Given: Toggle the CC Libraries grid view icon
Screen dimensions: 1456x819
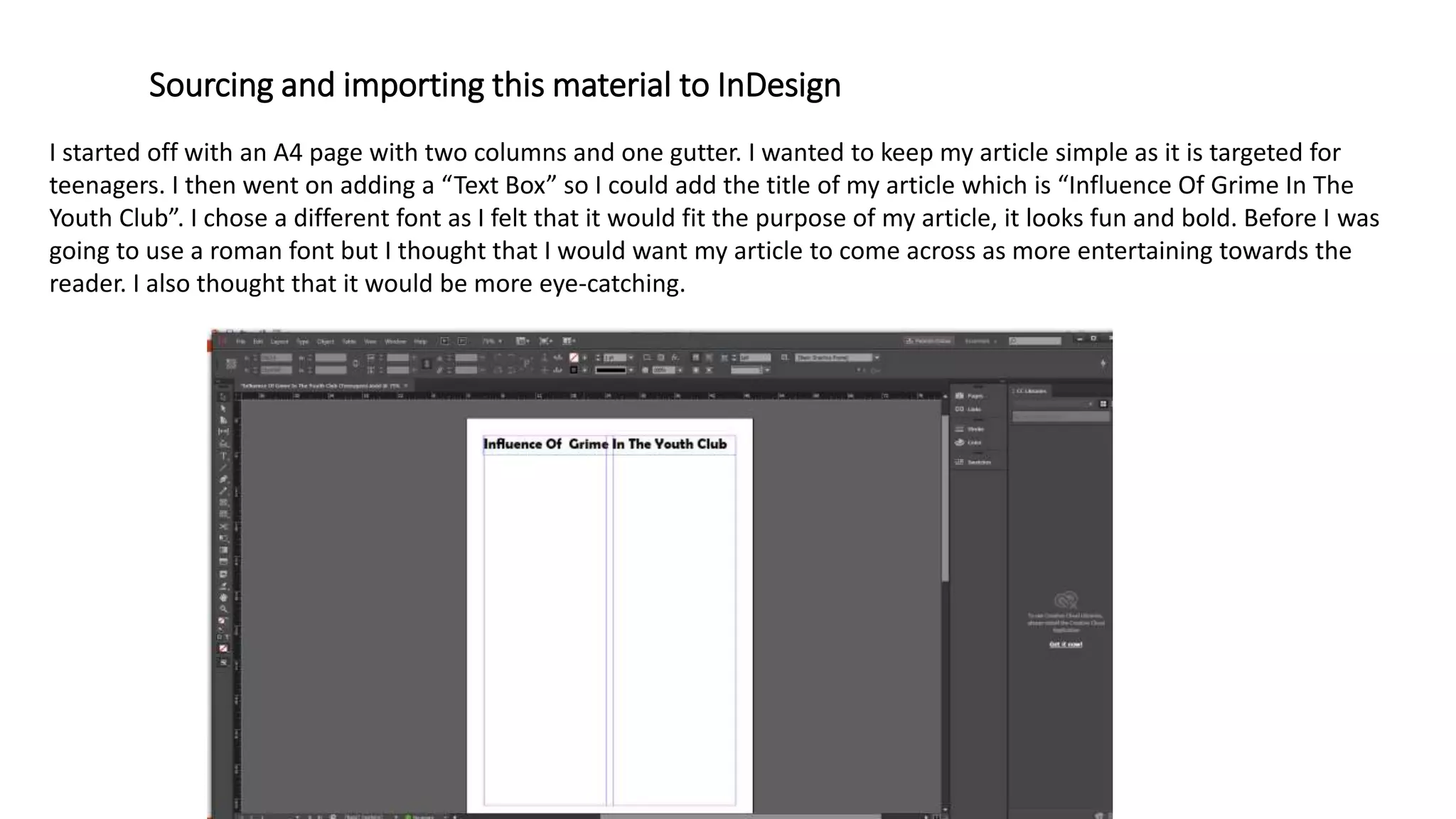Looking at the screenshot, I should pos(1103,404).
